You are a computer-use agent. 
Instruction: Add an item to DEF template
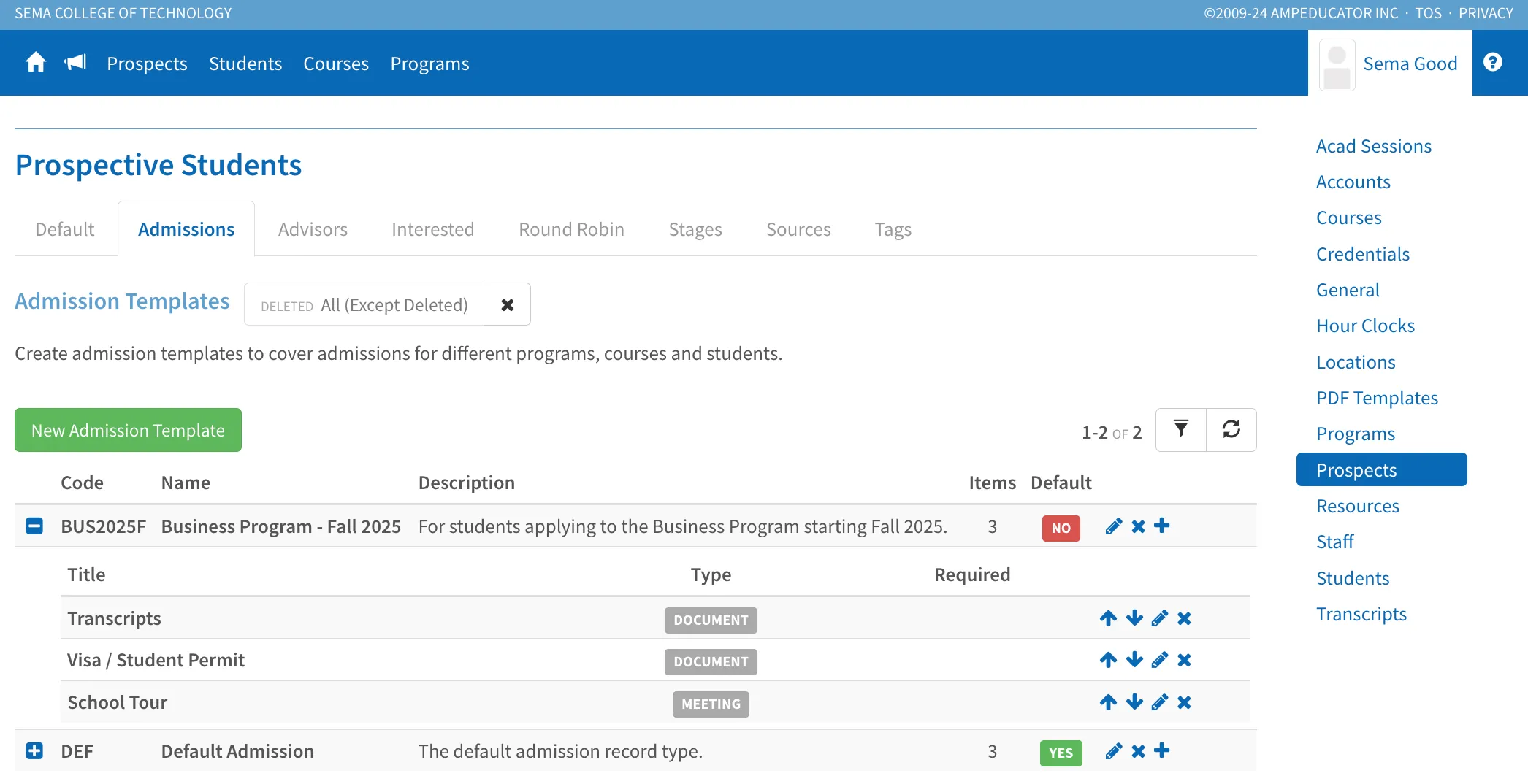coord(1162,750)
